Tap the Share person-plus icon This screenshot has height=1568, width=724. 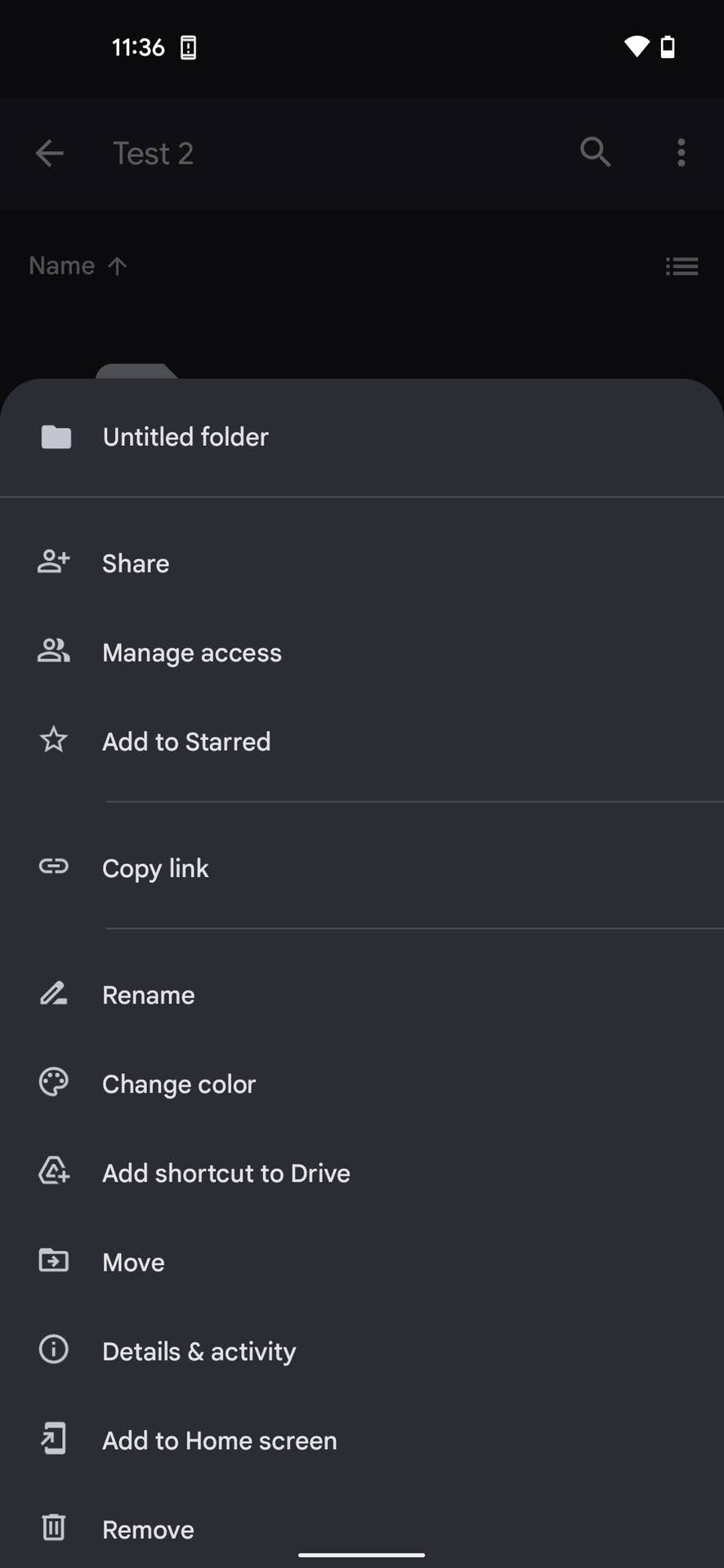tap(53, 562)
